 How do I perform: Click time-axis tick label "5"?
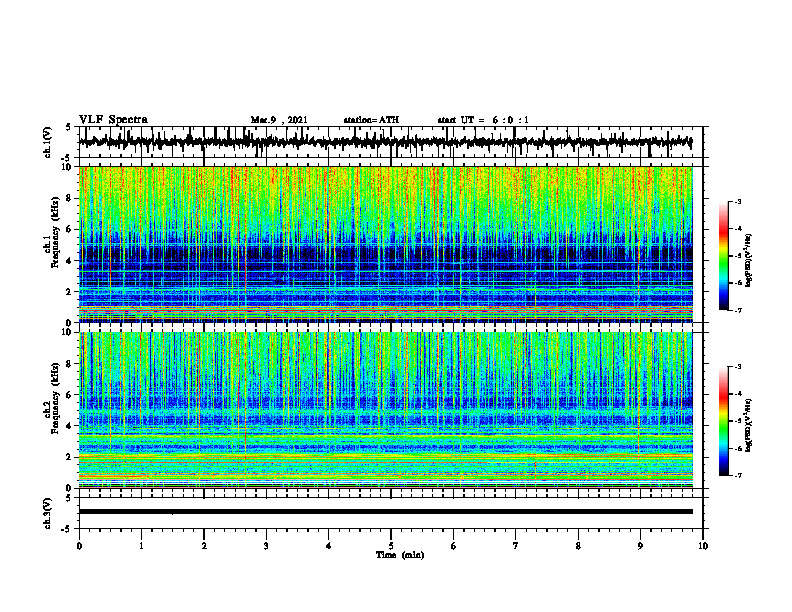(391, 546)
